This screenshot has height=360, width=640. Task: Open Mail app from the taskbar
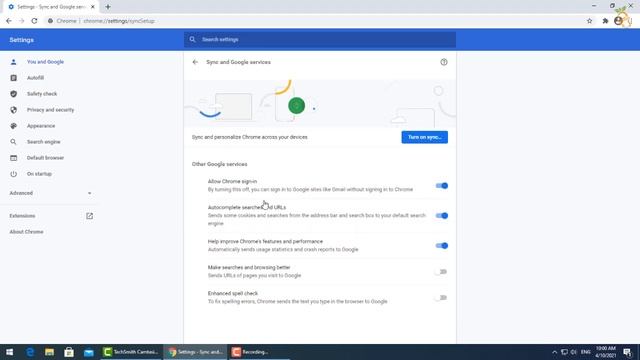pyautogui.click(x=89, y=352)
